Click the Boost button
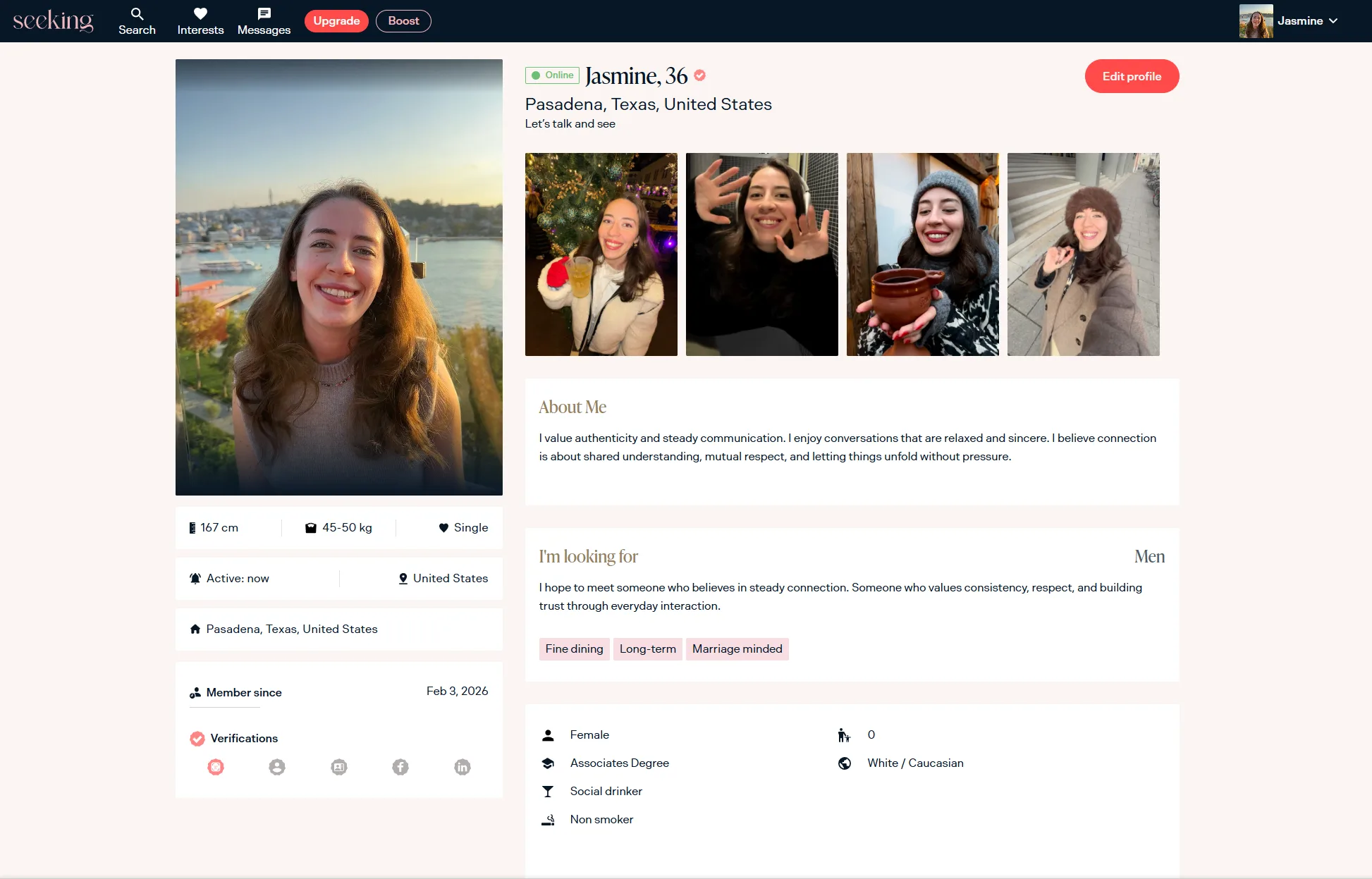Image resolution: width=1372 pixels, height=879 pixels. 403,21
